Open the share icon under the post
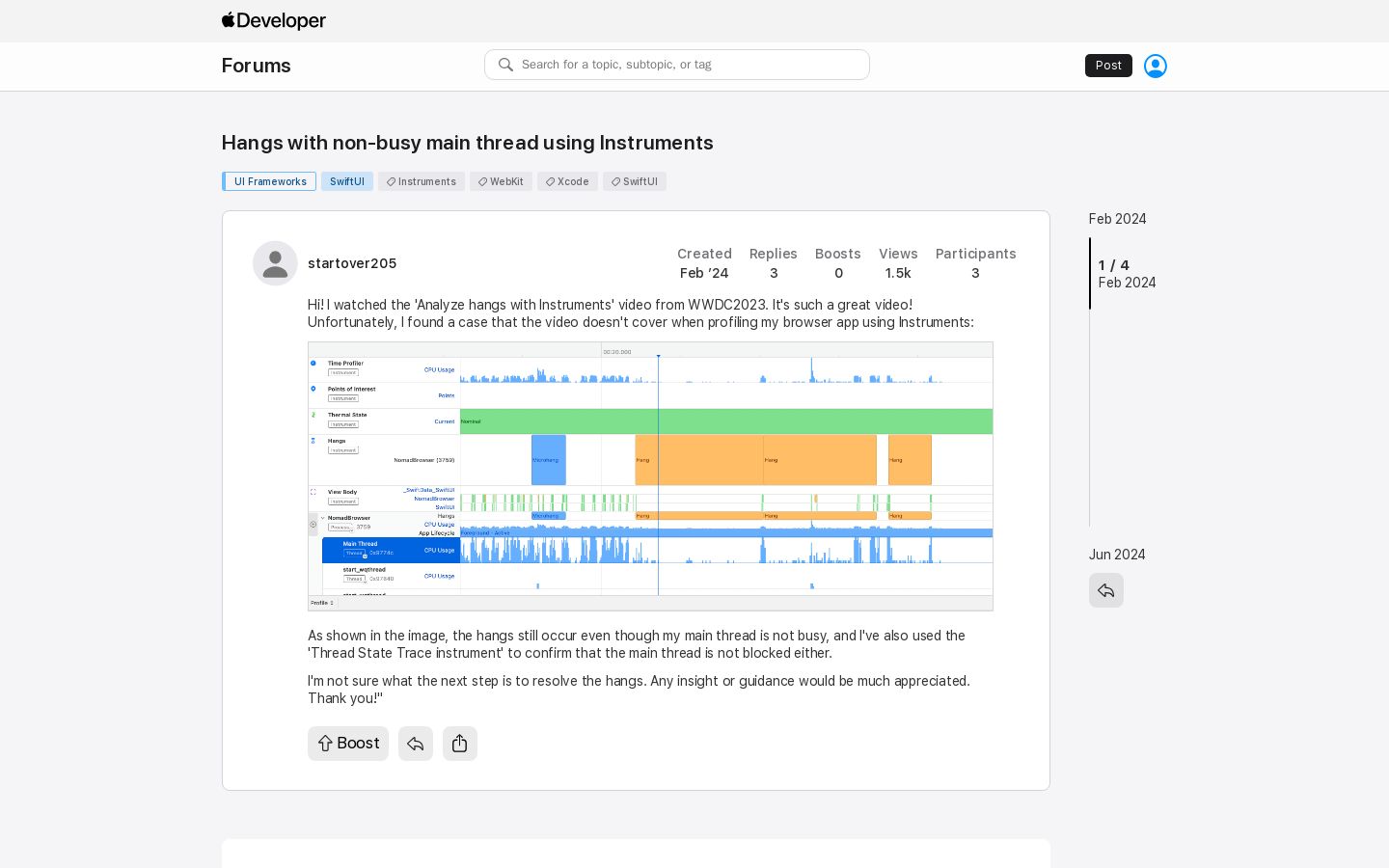The height and width of the screenshot is (868, 1389). coord(460,744)
